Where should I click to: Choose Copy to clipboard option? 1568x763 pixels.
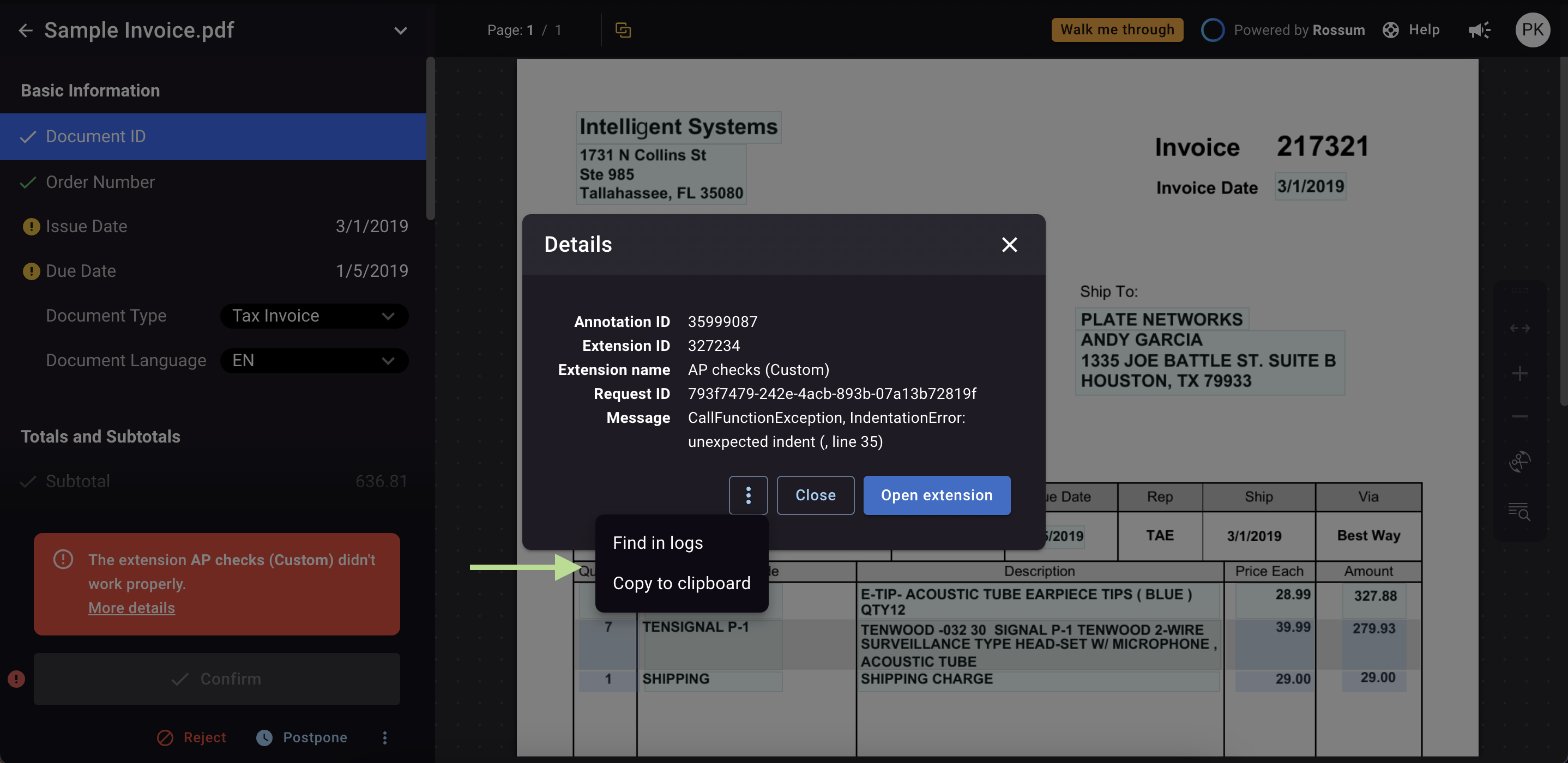(x=681, y=583)
